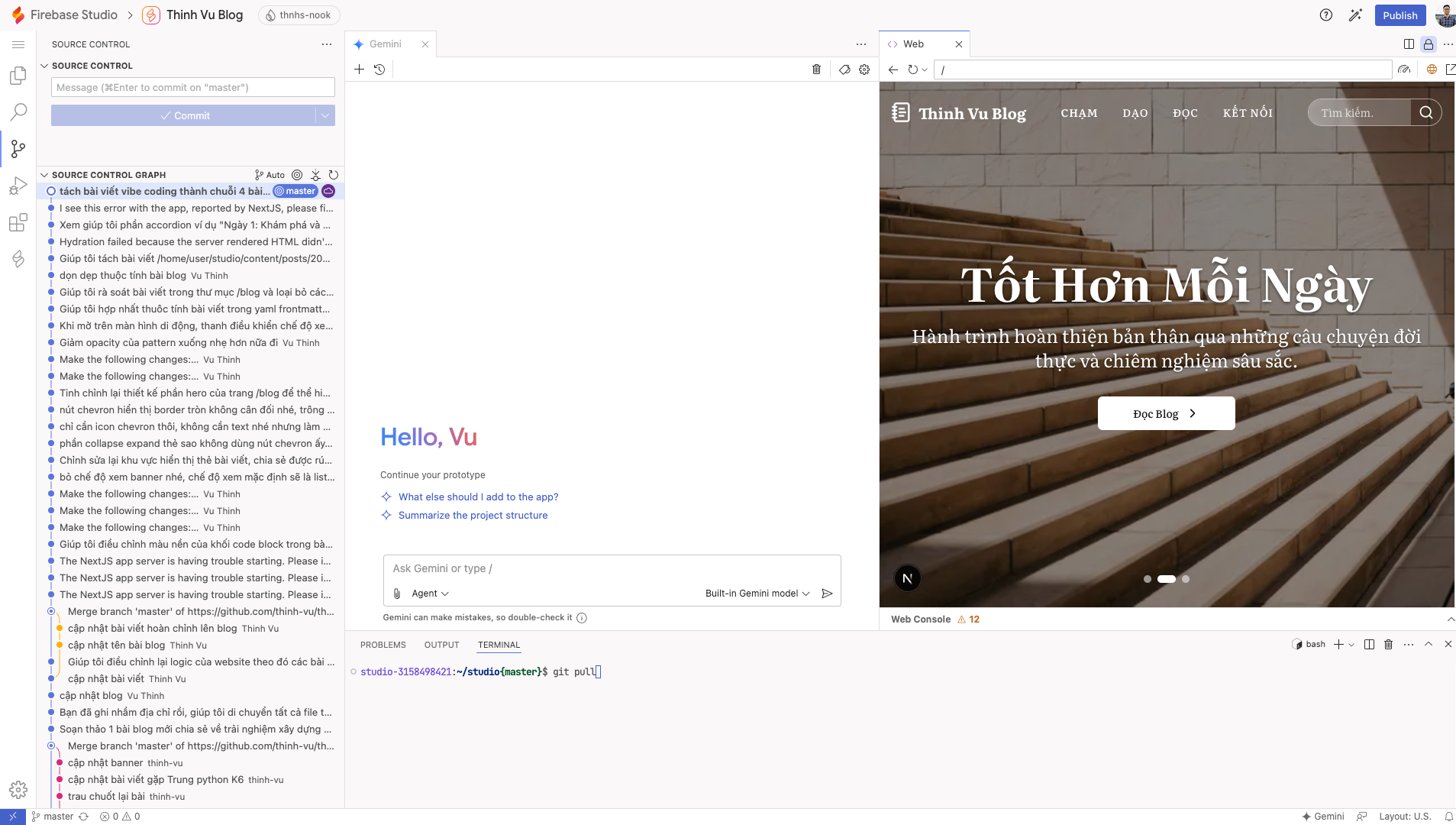The height and width of the screenshot is (825, 1456).
Task: Collapse the Source Control Graph section
Action: click(x=44, y=175)
